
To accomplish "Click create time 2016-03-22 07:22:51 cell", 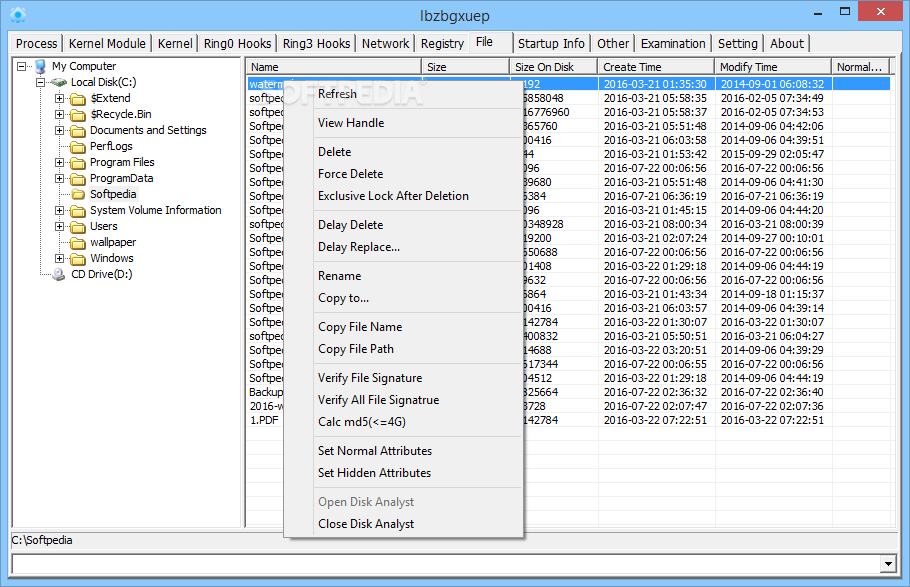I will point(655,420).
